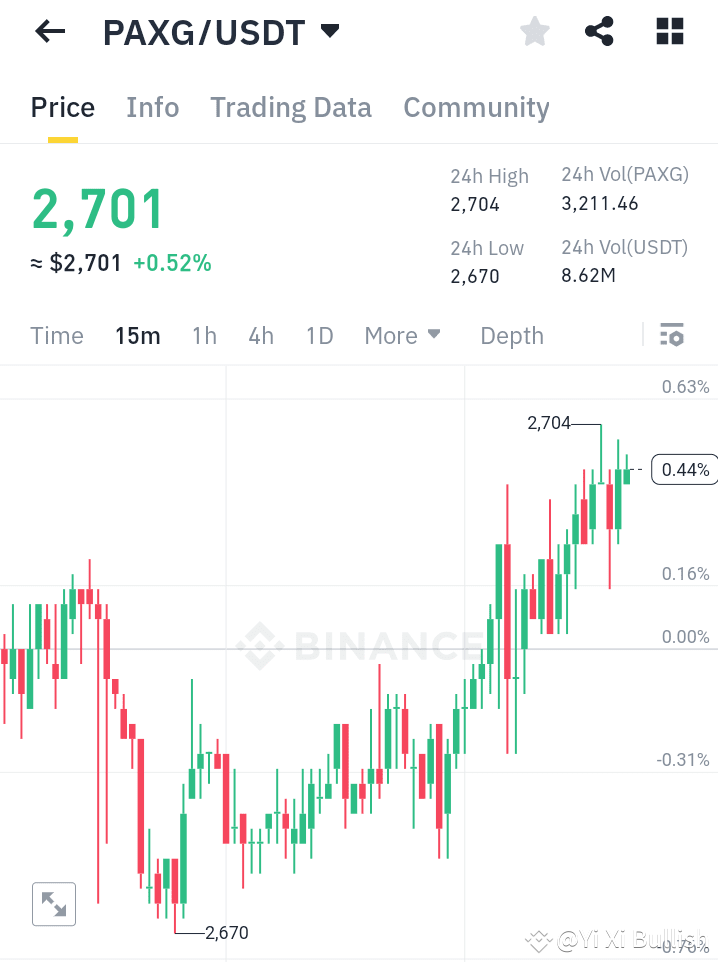Enable the 1D candle interval
The height and width of the screenshot is (962, 718).
(319, 336)
